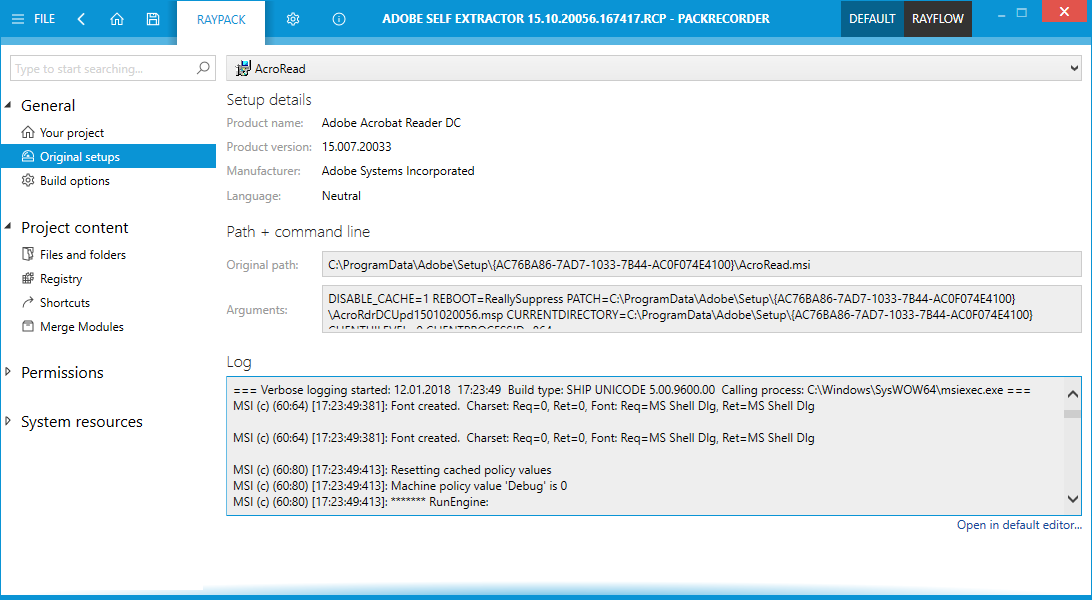The width and height of the screenshot is (1092, 600).
Task: Click the search magnifier icon
Action: 203,68
